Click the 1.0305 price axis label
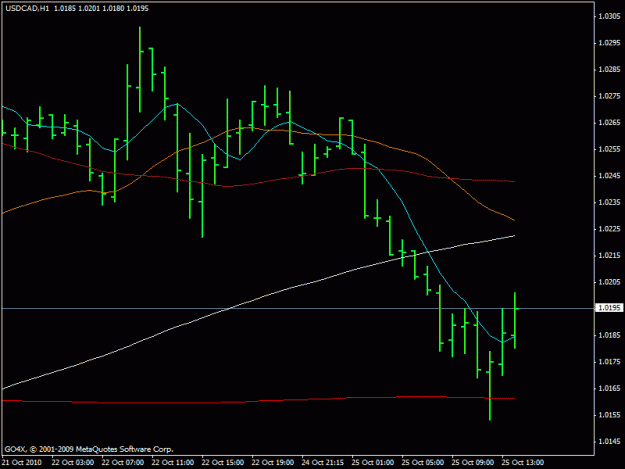625x469 pixels. [610, 16]
